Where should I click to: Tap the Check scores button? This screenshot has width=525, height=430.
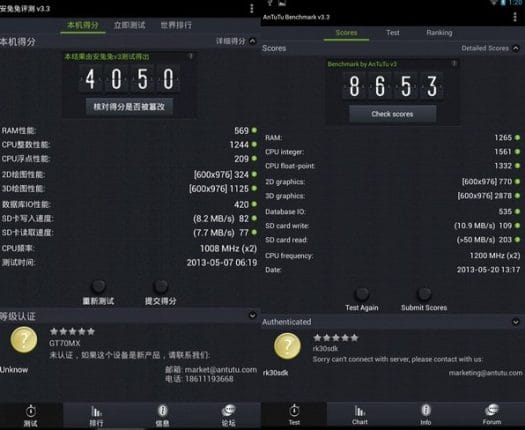[x=392, y=114]
